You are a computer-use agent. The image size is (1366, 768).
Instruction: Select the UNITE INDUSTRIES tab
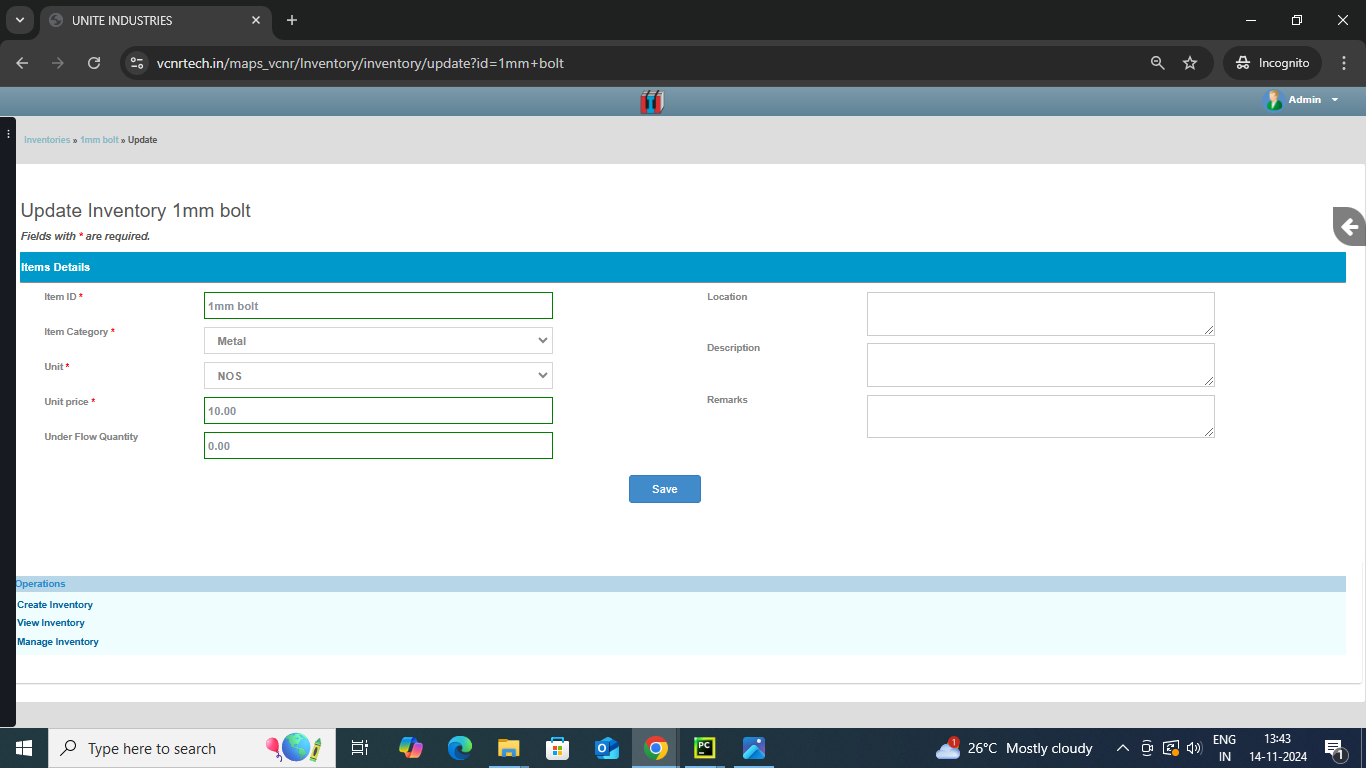coord(155,20)
